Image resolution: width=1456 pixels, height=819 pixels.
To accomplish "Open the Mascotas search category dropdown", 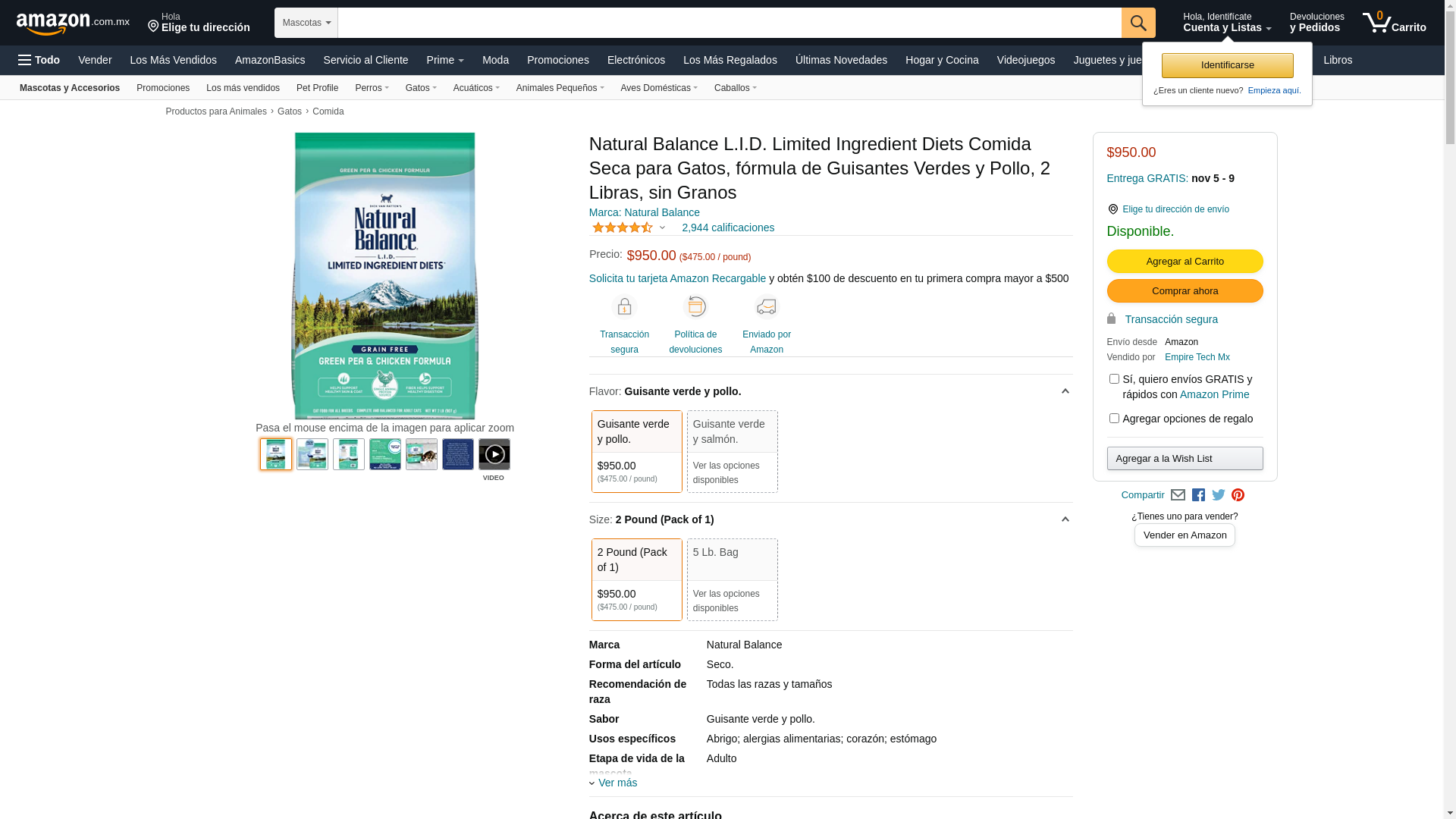I will (306, 23).
